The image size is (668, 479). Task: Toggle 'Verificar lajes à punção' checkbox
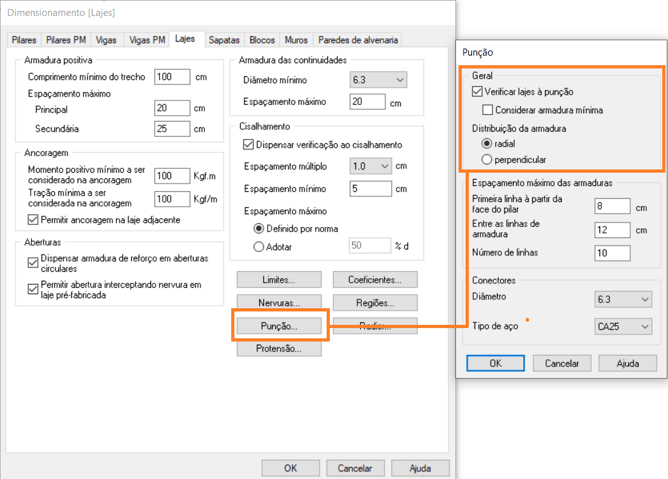tap(478, 92)
